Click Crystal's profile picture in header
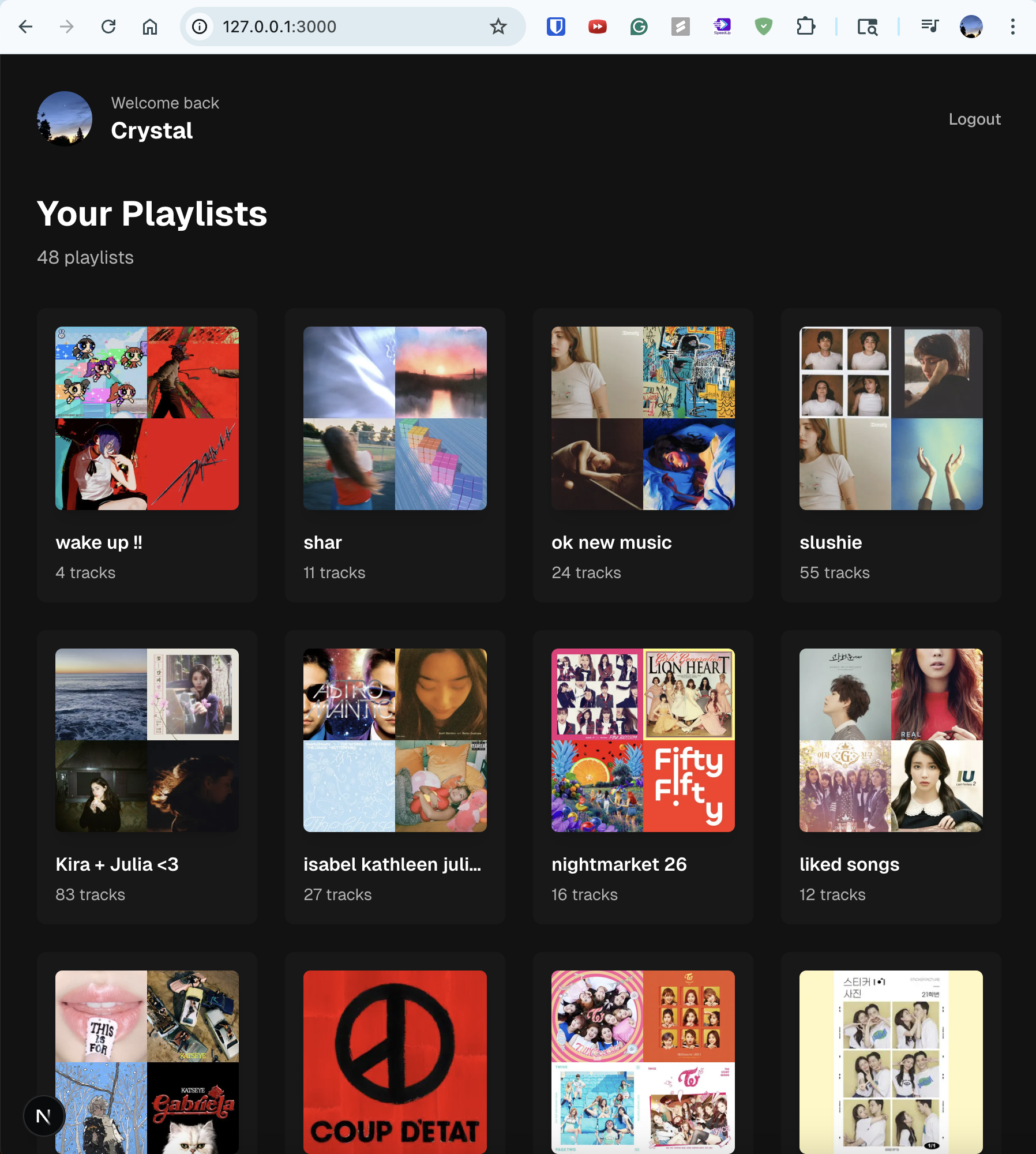The height and width of the screenshot is (1154, 1036). pos(65,119)
